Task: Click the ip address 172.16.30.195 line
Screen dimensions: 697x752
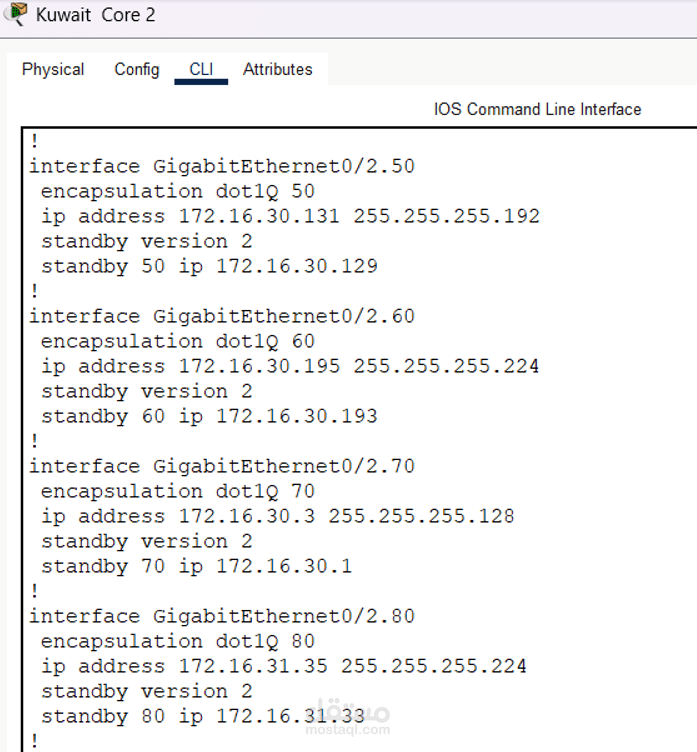Action: pos(290,367)
